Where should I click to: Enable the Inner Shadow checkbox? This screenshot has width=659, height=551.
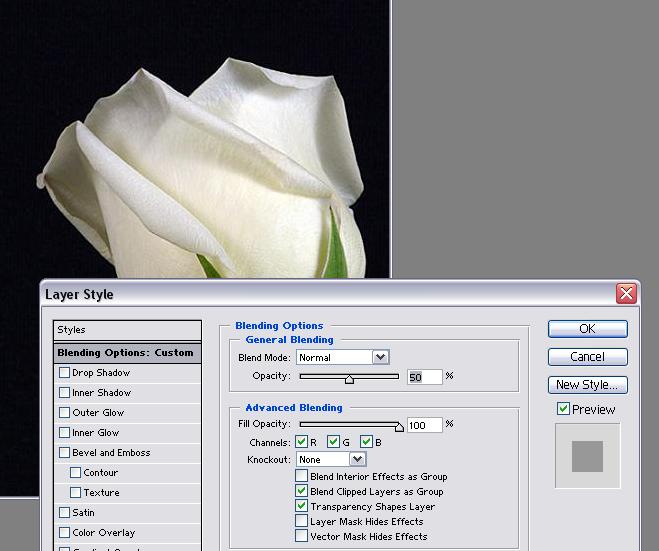pos(64,392)
